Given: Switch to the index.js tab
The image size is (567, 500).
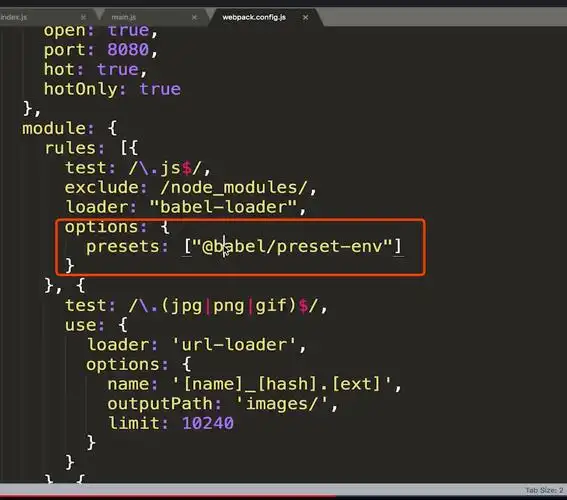Looking at the screenshot, I should 14,17.
